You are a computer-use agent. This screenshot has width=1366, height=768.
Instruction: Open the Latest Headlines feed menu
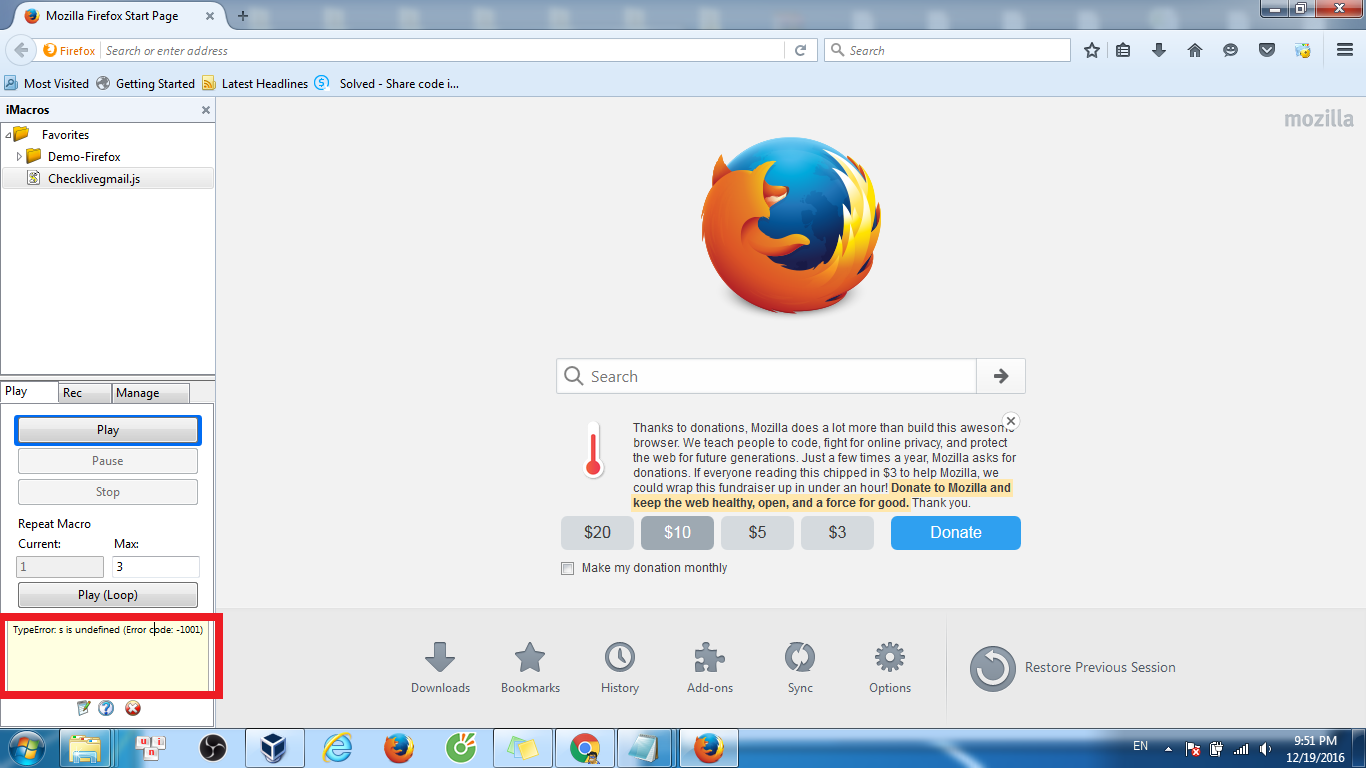coord(255,84)
